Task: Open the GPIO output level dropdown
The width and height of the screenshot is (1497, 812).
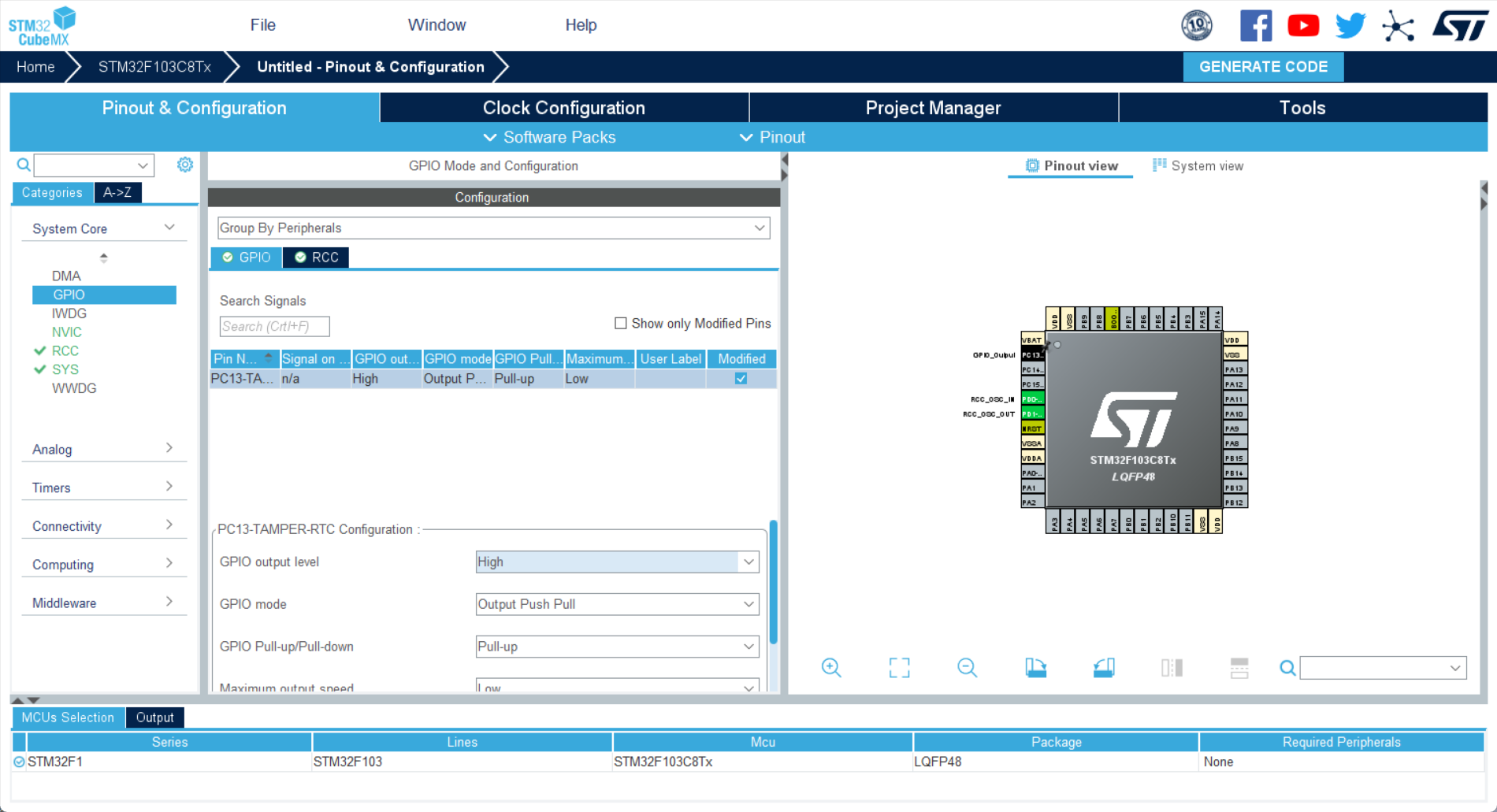Action: (x=617, y=562)
